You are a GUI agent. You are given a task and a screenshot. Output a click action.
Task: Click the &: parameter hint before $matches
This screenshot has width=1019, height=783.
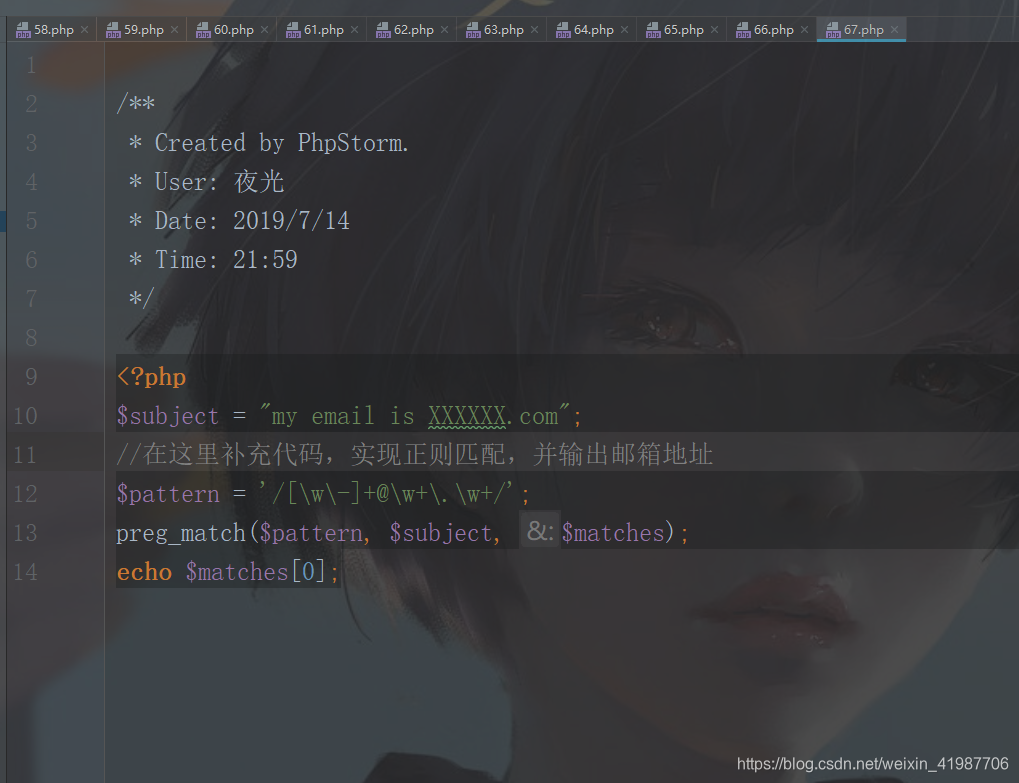click(539, 532)
